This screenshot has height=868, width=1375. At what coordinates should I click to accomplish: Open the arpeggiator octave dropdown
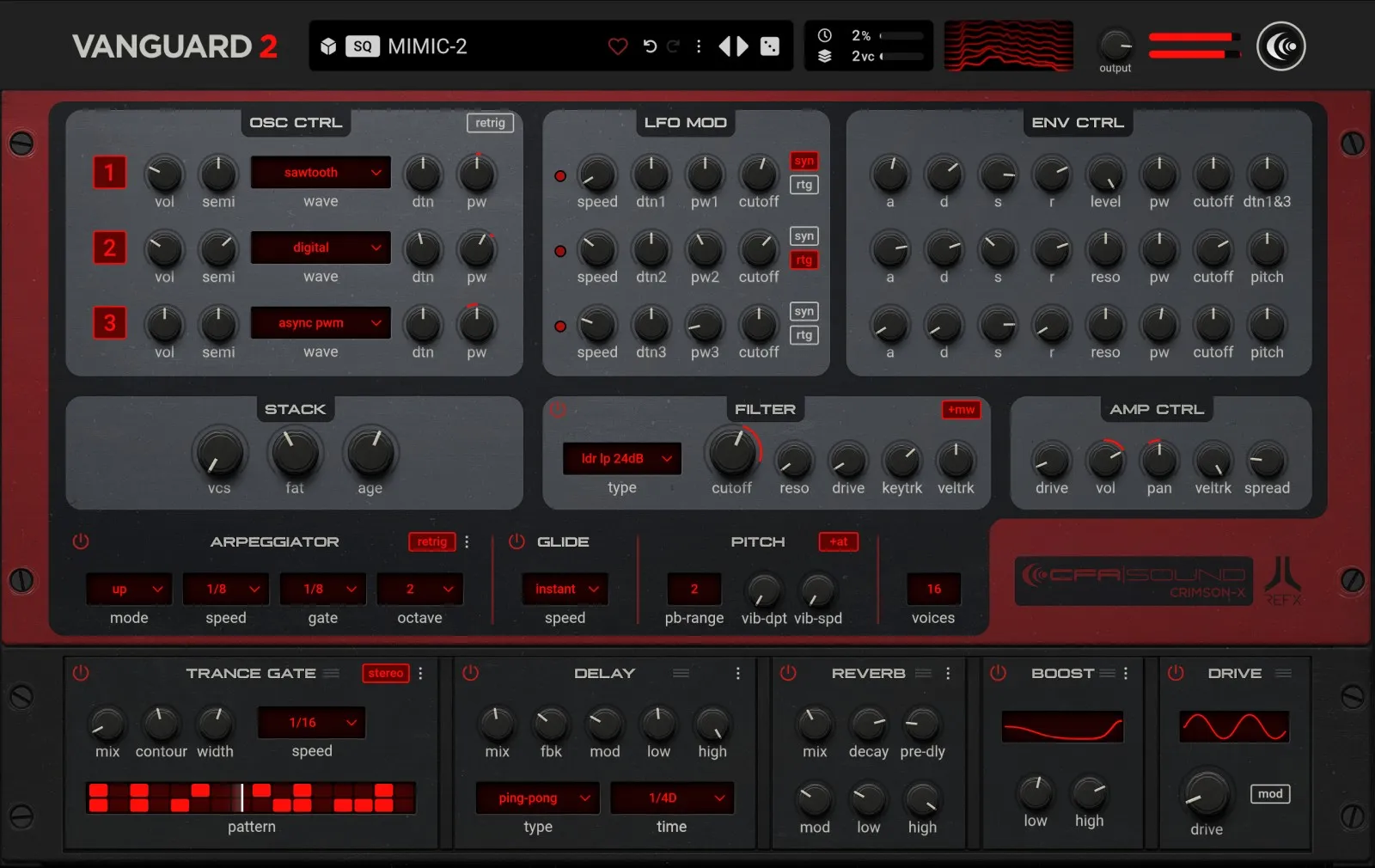(x=419, y=589)
